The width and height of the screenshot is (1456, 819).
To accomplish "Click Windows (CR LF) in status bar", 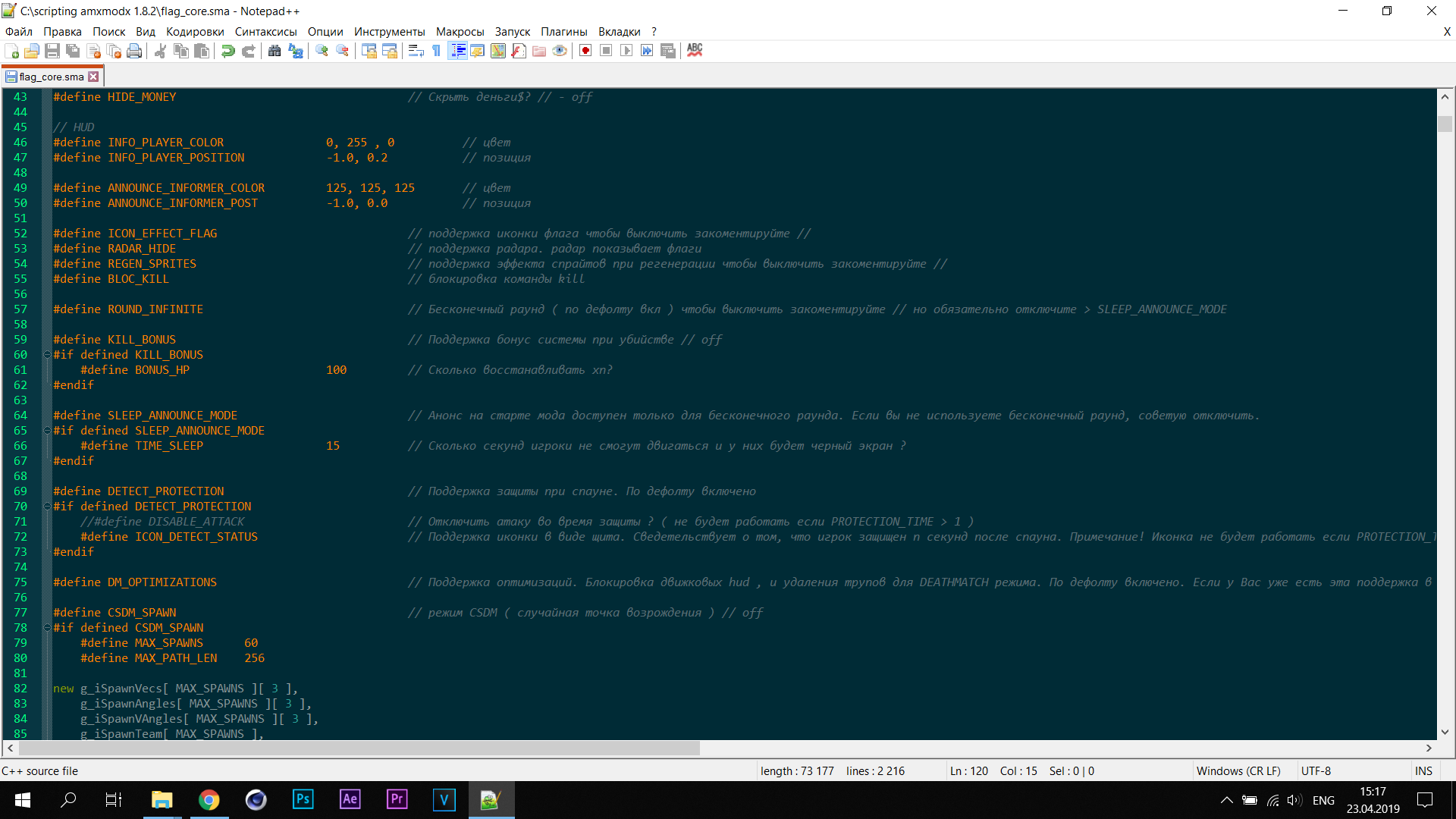I will [1238, 770].
